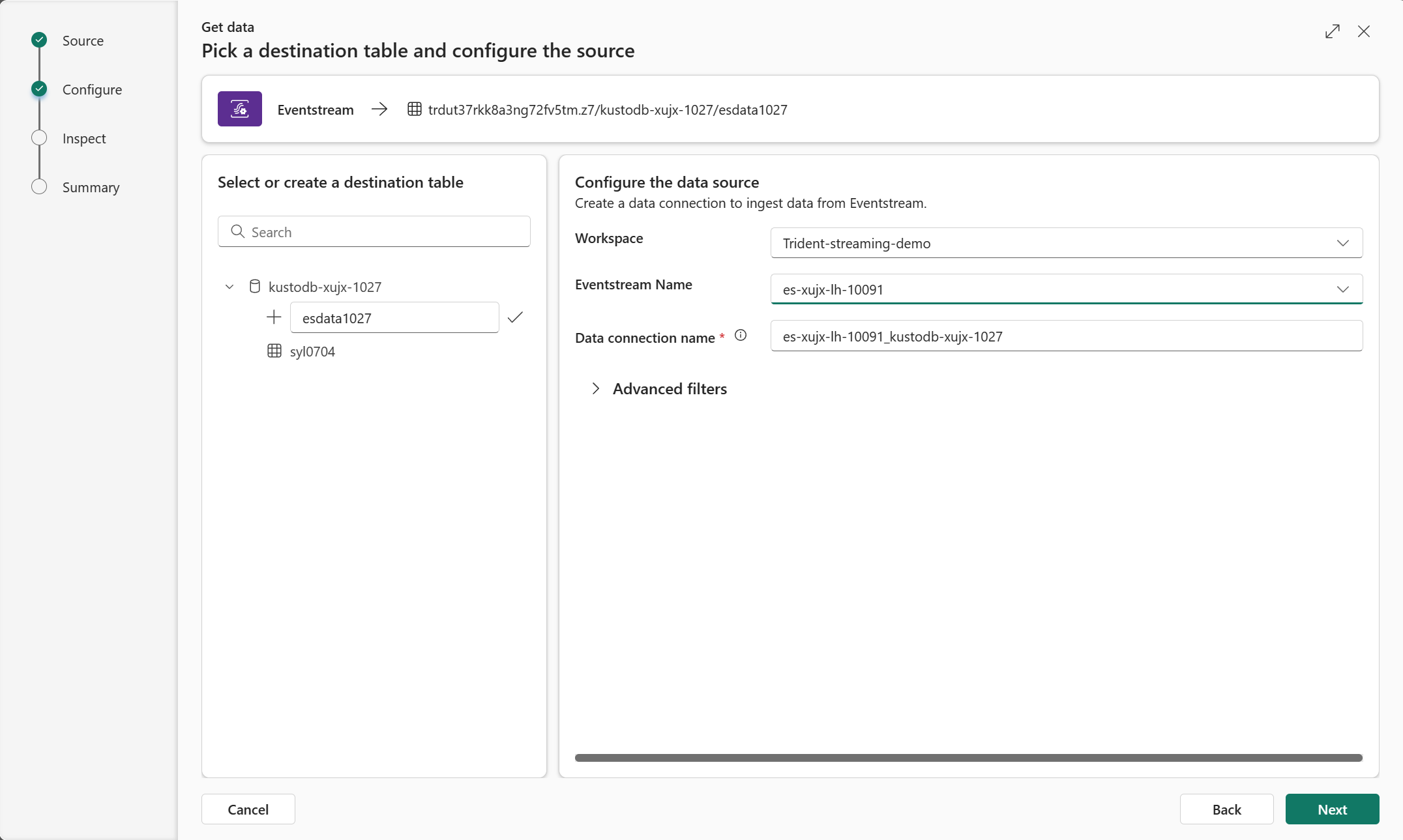Go to the Summary step
Image resolution: width=1403 pixels, height=840 pixels.
(91, 187)
